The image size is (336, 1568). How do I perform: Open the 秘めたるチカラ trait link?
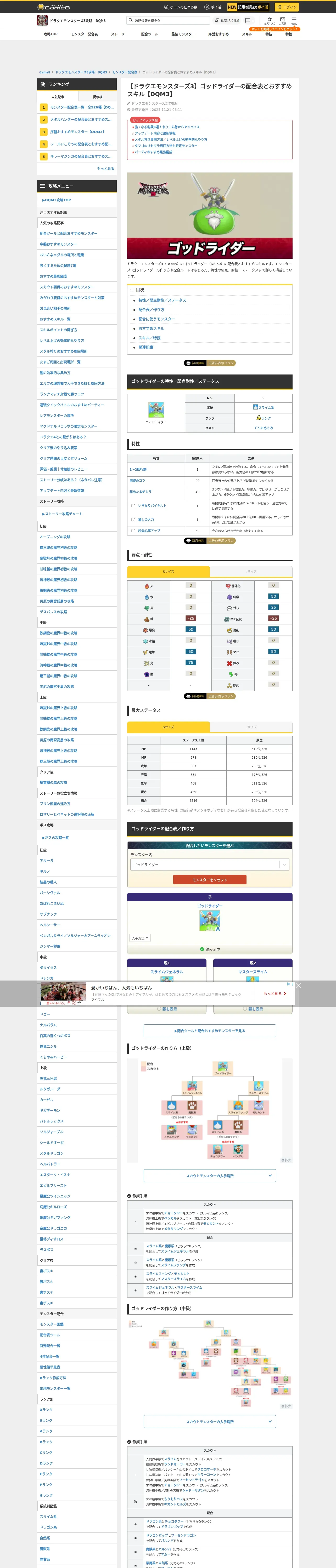140,492
